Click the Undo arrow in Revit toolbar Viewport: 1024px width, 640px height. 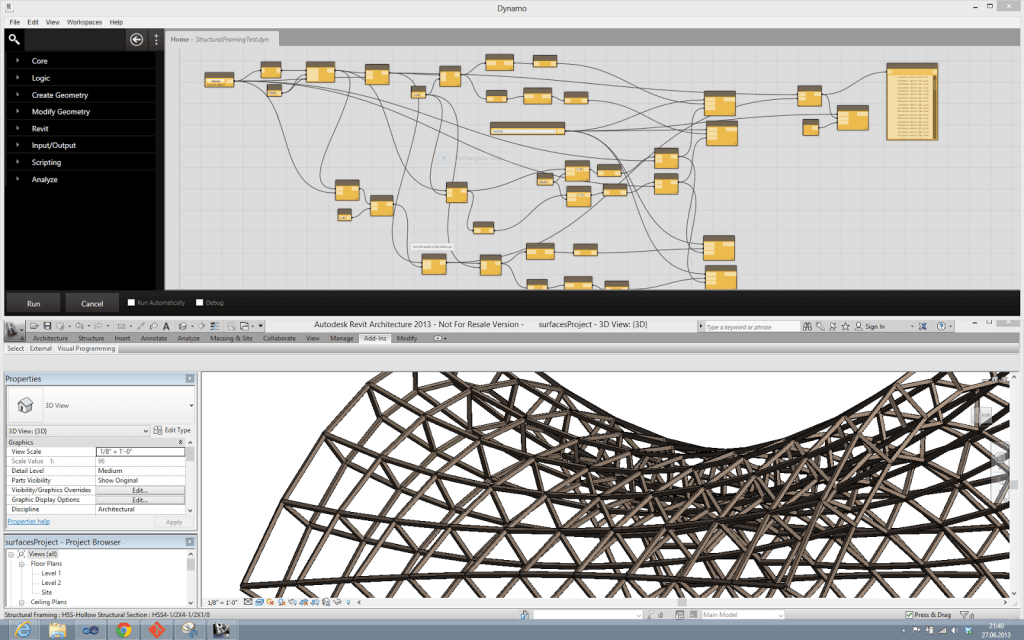(78, 326)
